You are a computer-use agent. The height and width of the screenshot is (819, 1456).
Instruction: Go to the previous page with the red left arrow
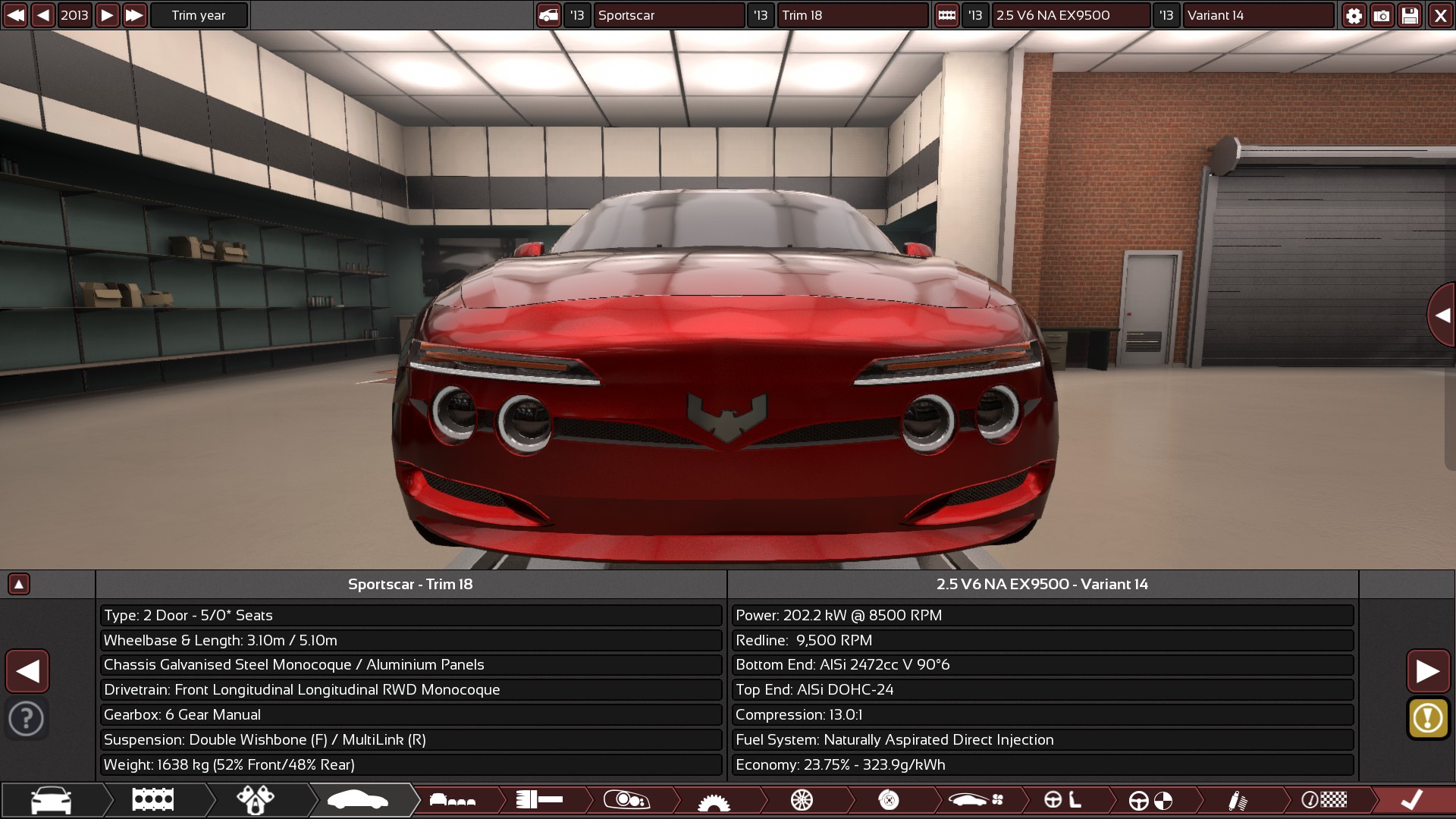pyautogui.click(x=27, y=671)
